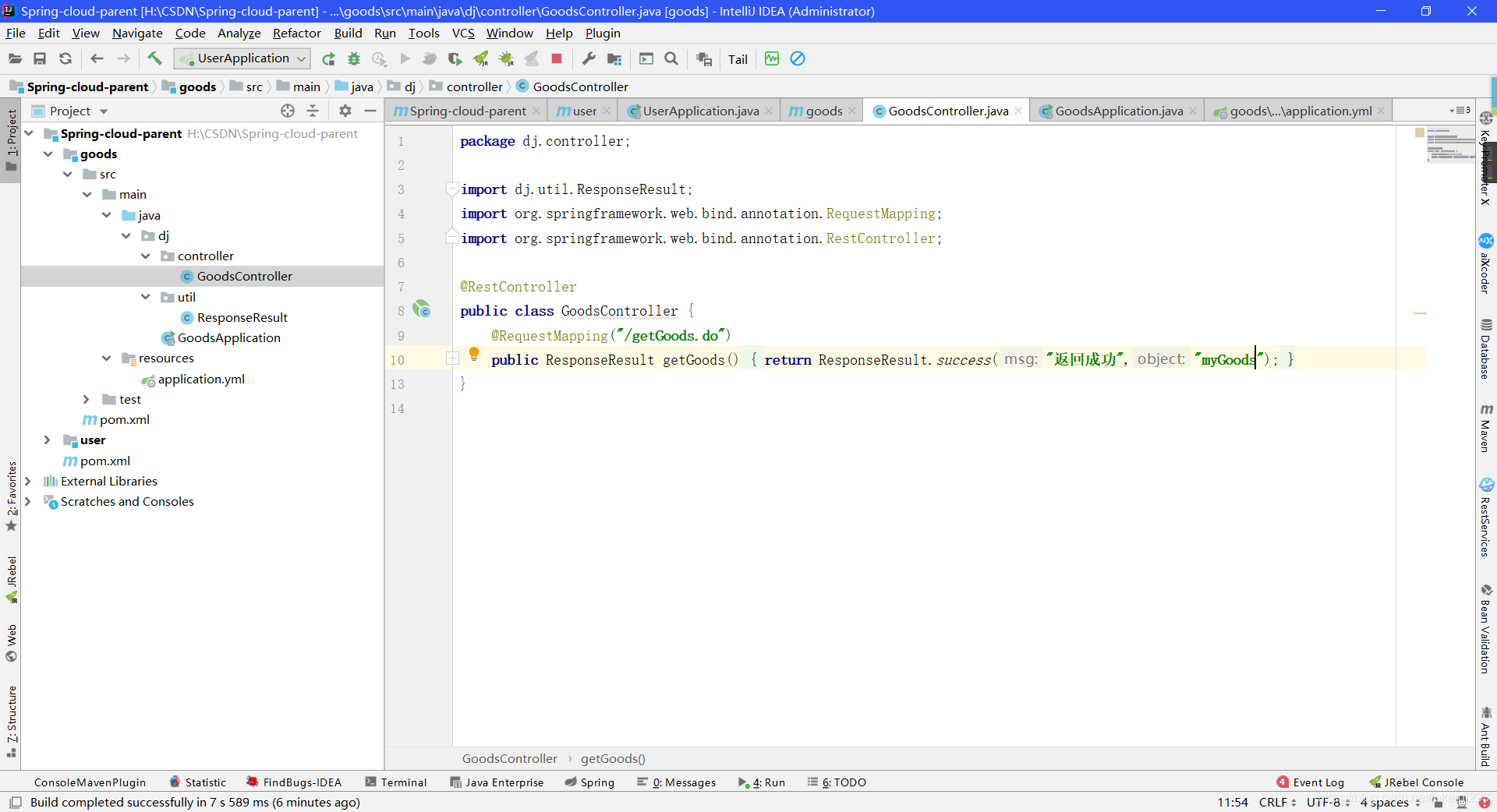Click the Tail toolbar button

738,59
